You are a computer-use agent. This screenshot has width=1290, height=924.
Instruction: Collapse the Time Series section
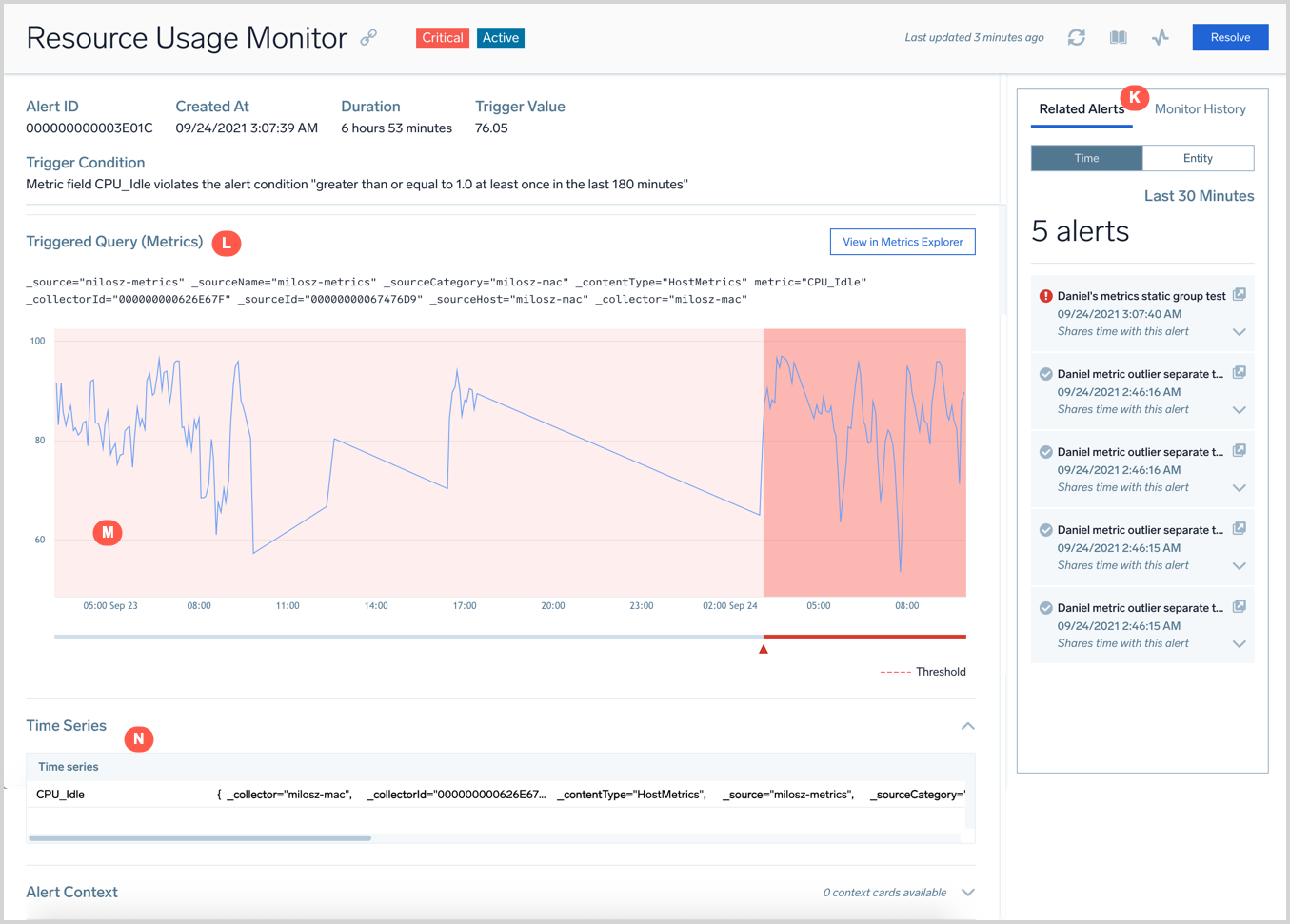(967, 726)
